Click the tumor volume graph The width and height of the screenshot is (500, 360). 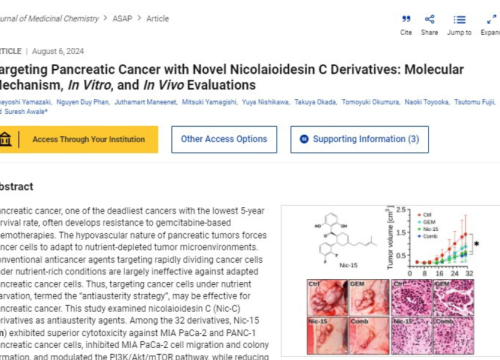[x=433, y=242]
